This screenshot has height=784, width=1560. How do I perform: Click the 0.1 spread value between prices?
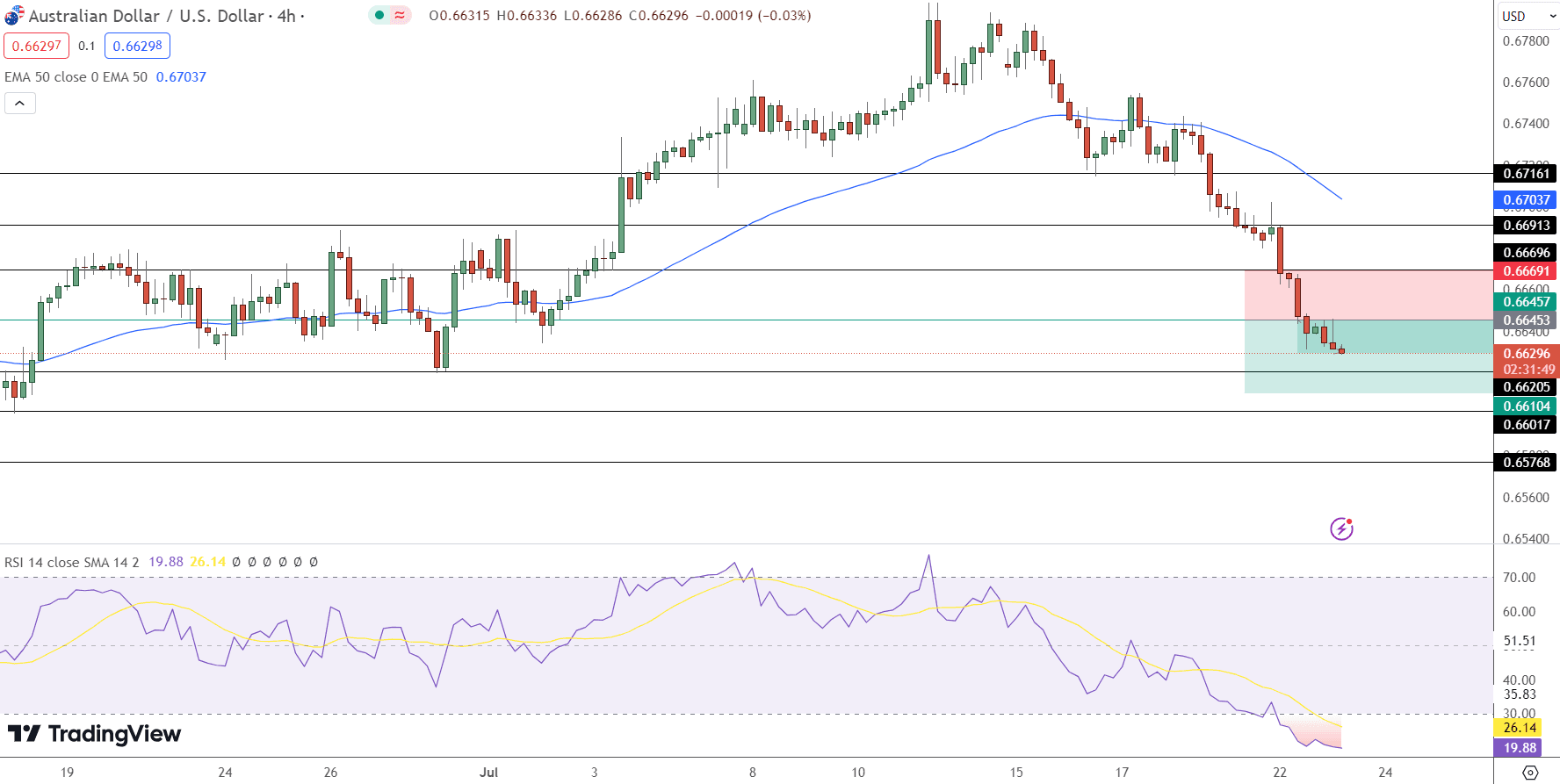pos(86,46)
